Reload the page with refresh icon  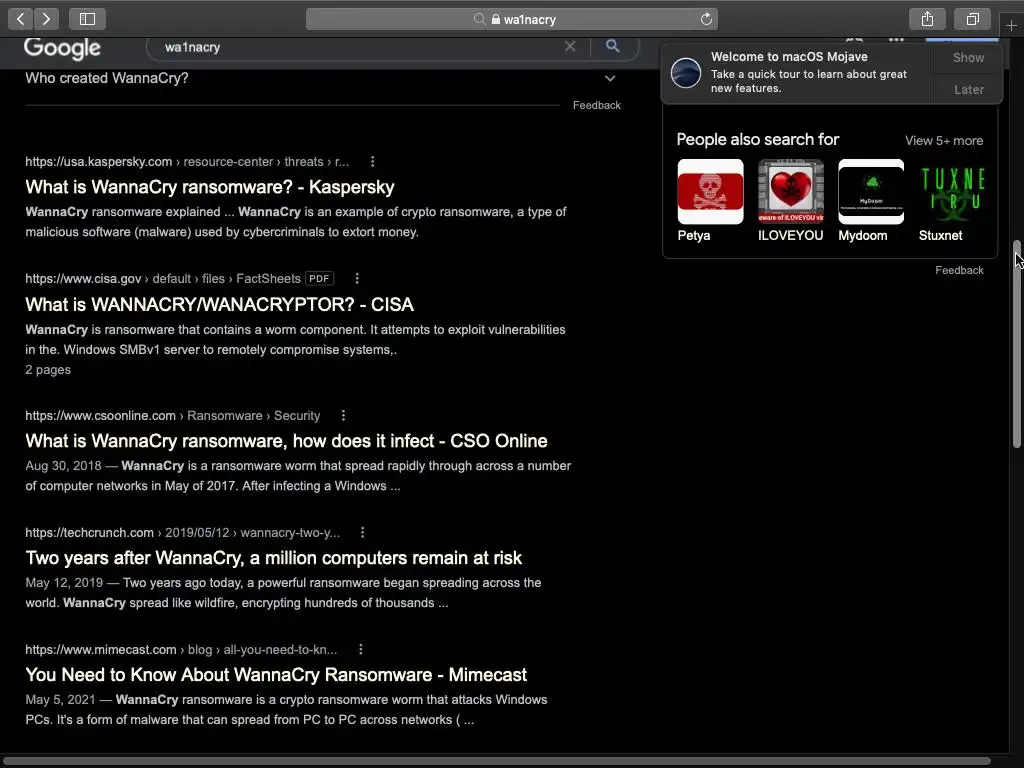click(706, 19)
